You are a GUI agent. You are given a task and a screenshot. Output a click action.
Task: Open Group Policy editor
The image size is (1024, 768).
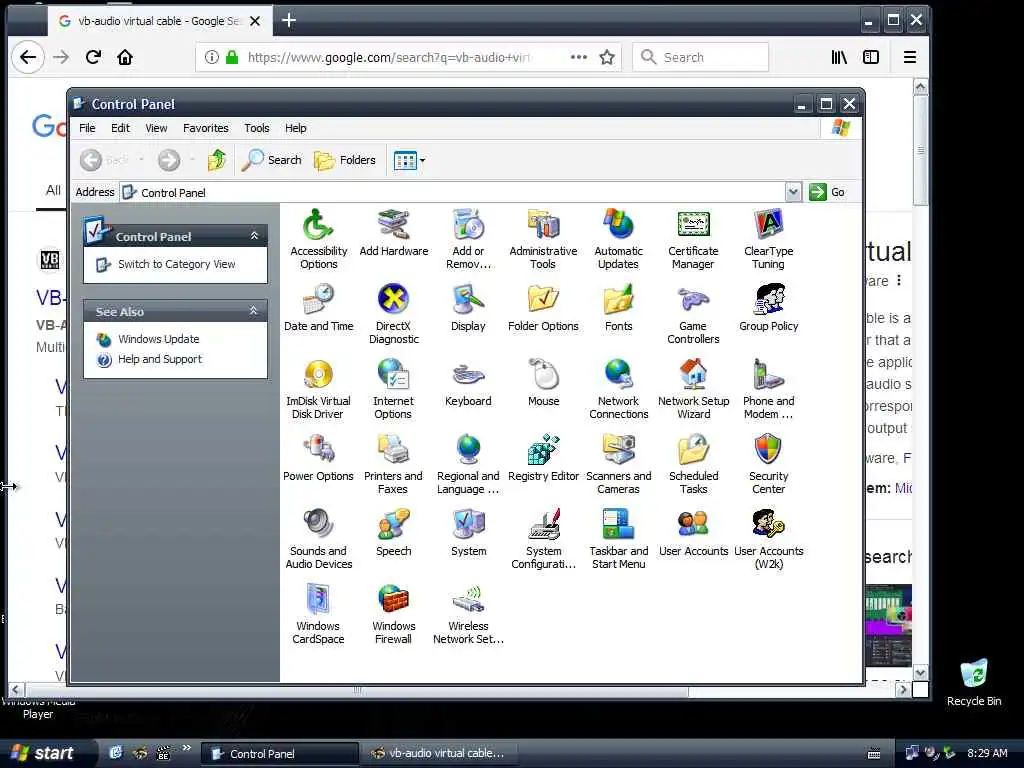point(768,308)
